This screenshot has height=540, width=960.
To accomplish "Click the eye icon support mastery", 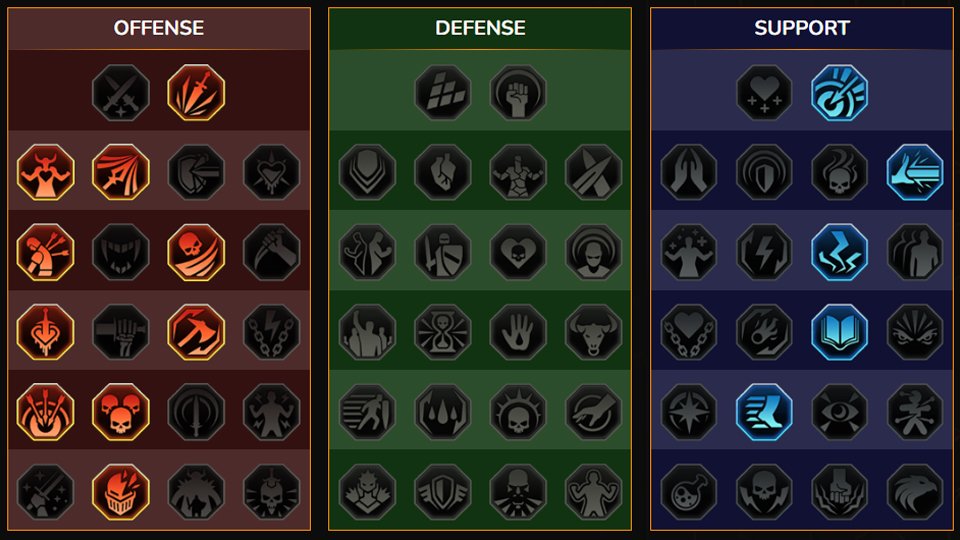I will tap(839, 412).
